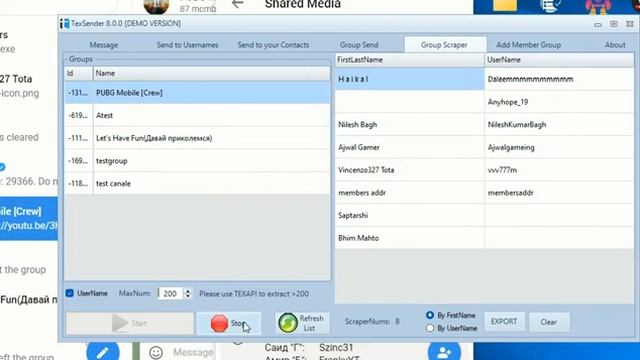The image size is (640, 360).
Task: Open the Message tab
Action: 104,45
